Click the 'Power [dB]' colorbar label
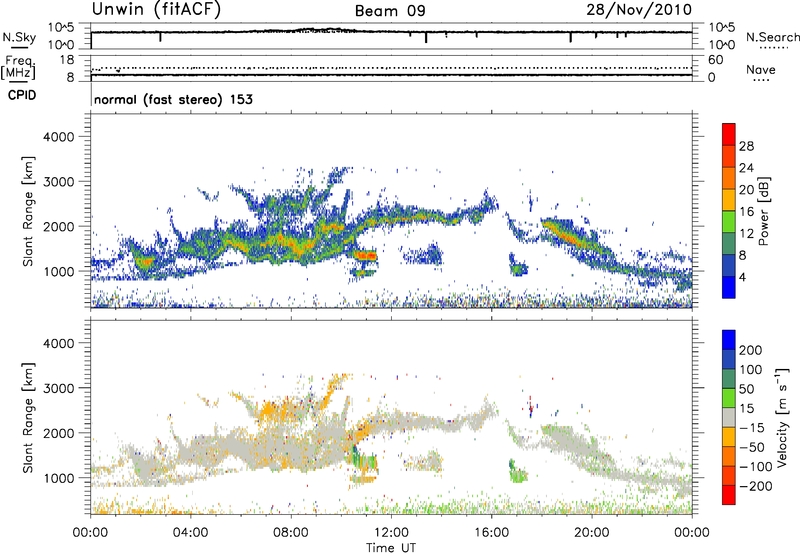The width and height of the screenshot is (800, 554). click(763, 211)
